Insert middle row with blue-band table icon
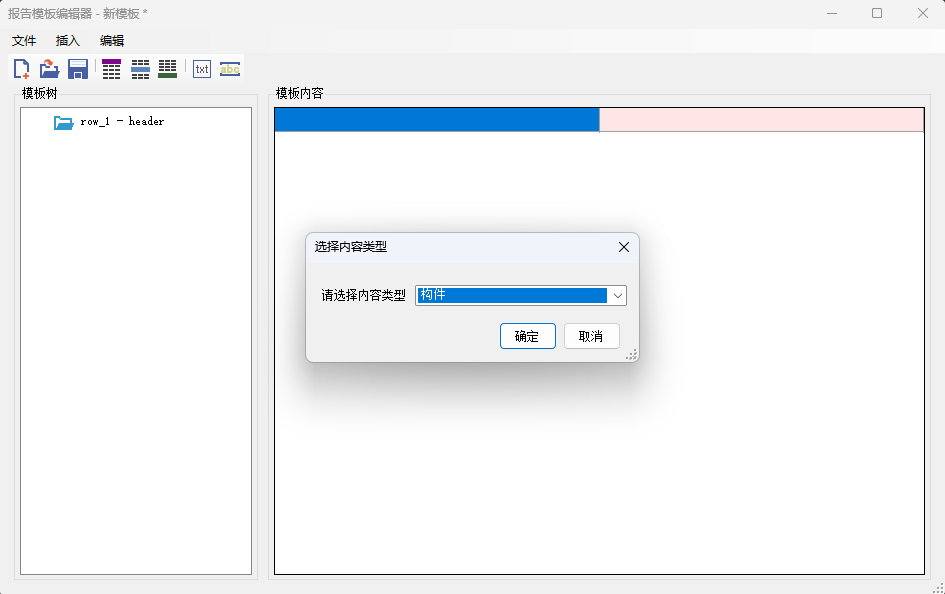The width and height of the screenshot is (945, 594). (x=140, y=69)
